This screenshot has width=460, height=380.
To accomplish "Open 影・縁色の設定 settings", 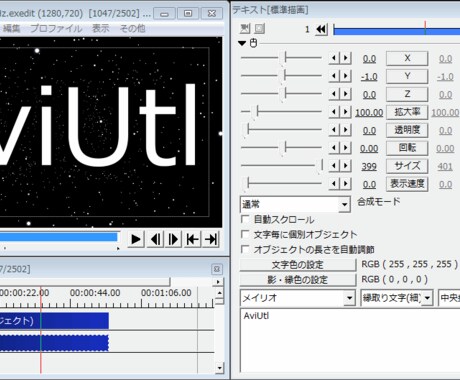I will (x=298, y=280).
